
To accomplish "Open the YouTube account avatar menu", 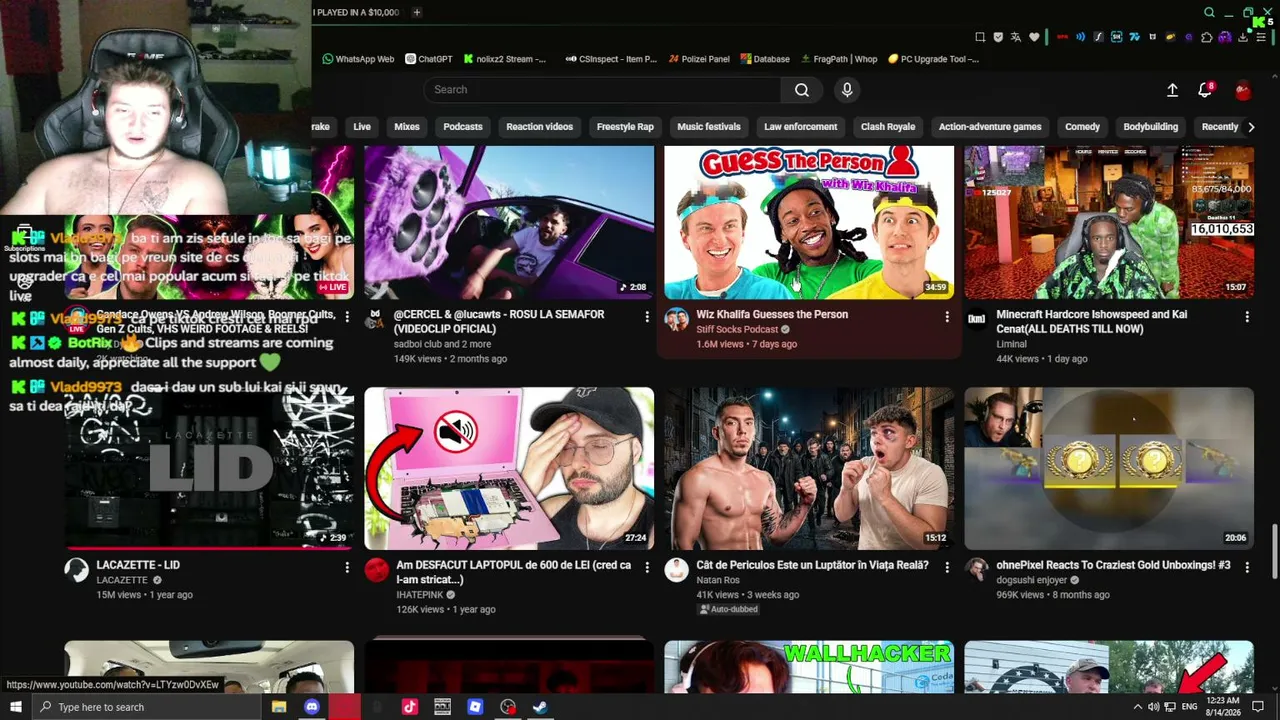I will pos(1243,90).
